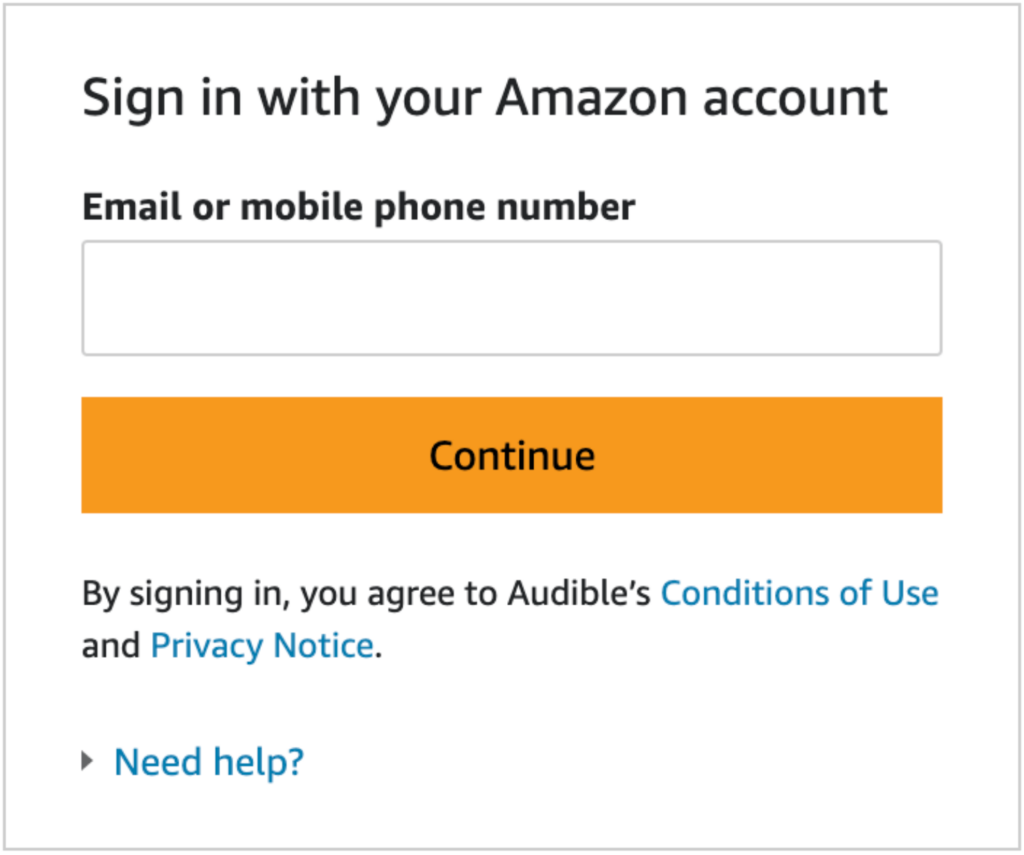The height and width of the screenshot is (855, 1024).
Task: Click the Email or mobile phone number field
Action: (511, 298)
